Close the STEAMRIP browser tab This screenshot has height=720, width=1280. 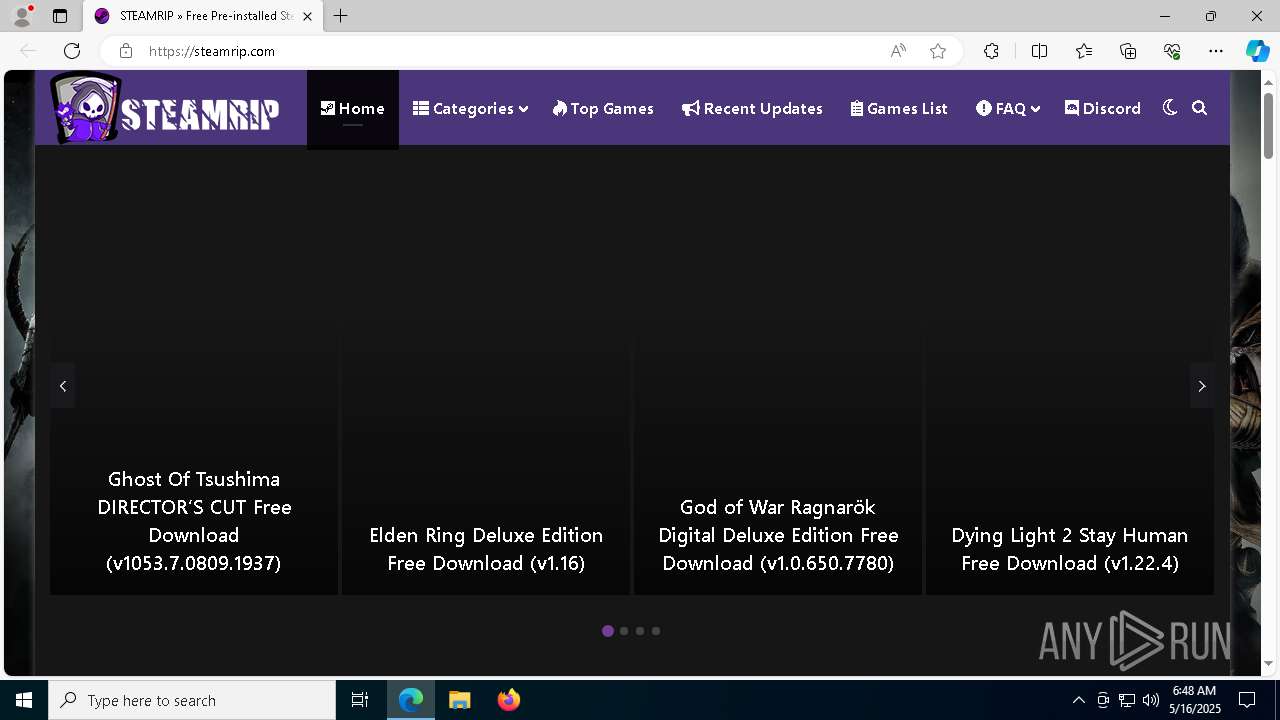(308, 16)
